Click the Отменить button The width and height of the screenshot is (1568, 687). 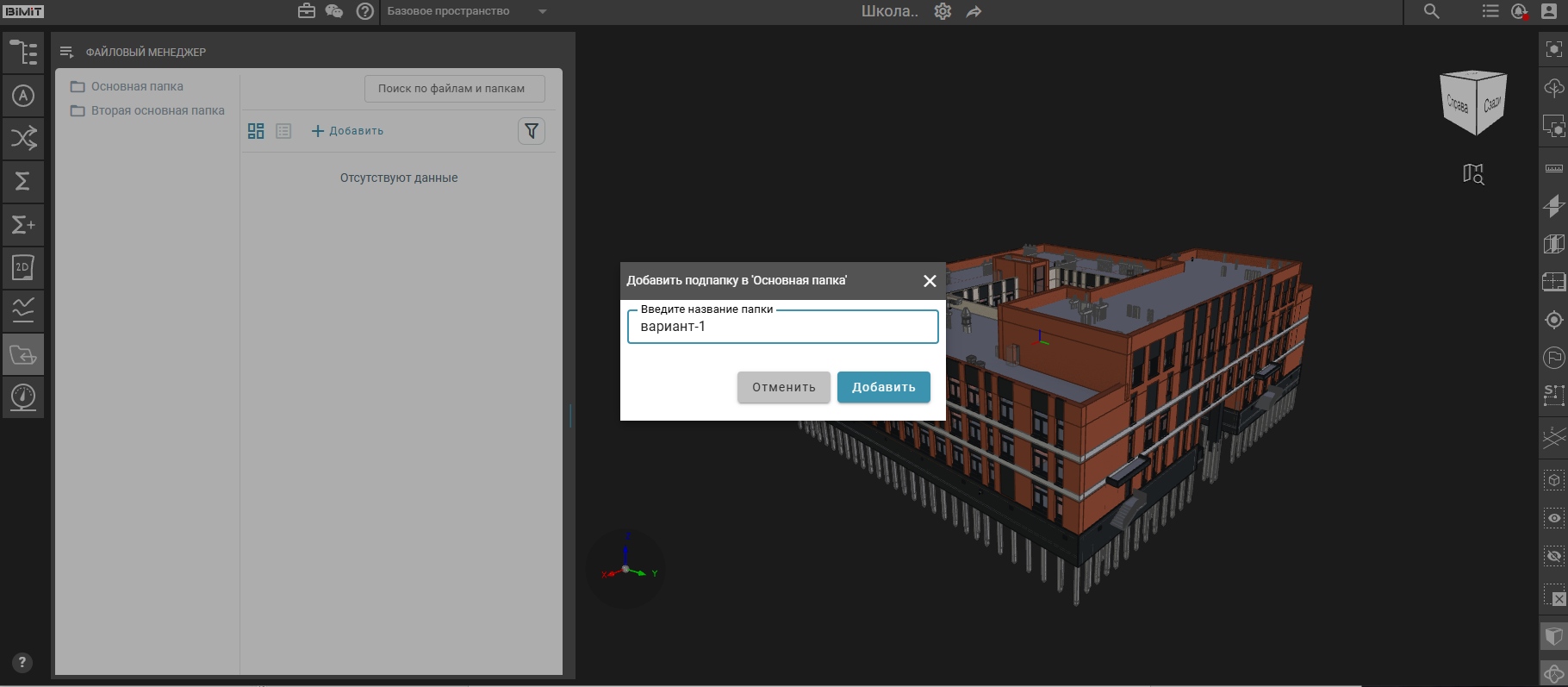tap(783, 387)
